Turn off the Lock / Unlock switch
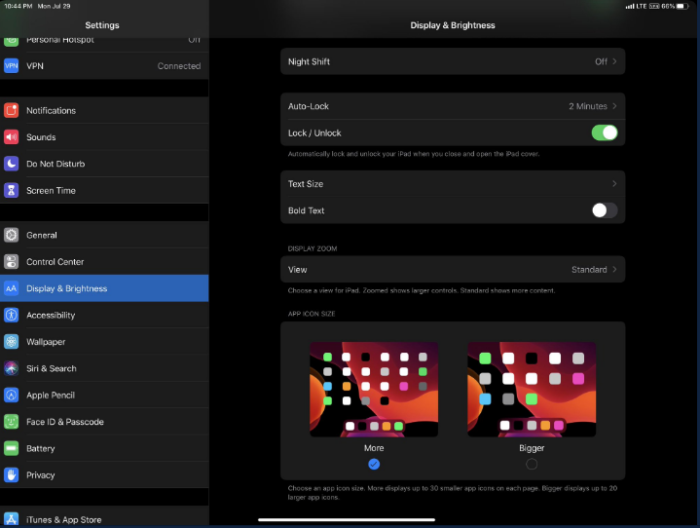This screenshot has width=700, height=528. tap(604, 133)
